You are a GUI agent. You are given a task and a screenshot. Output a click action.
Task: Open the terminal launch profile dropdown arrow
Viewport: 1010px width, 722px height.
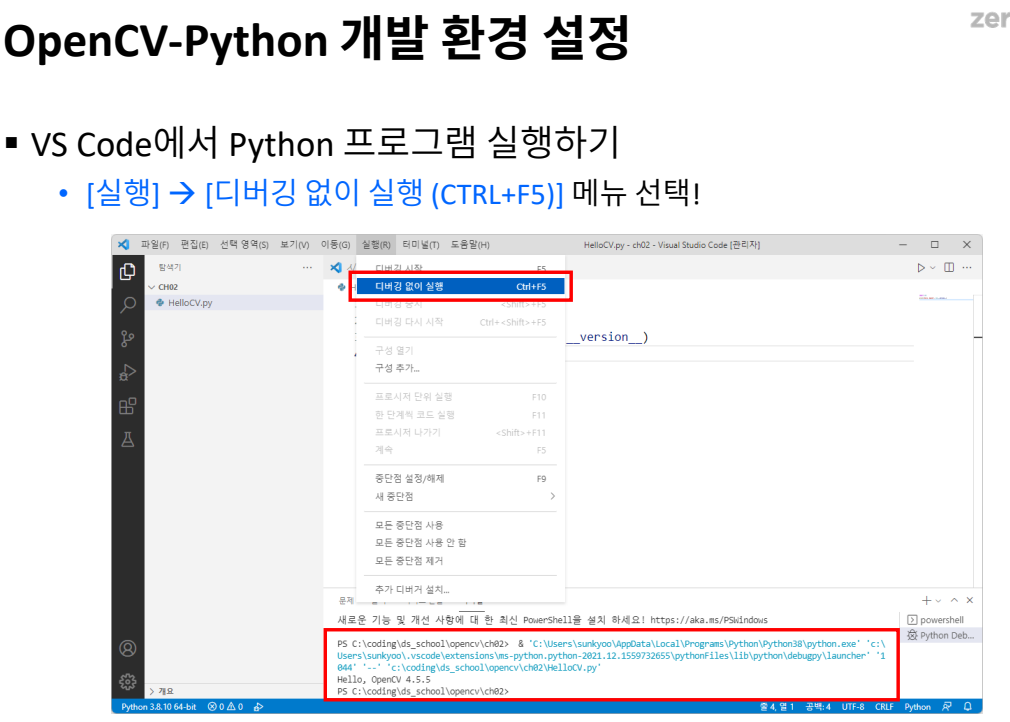coord(939,601)
